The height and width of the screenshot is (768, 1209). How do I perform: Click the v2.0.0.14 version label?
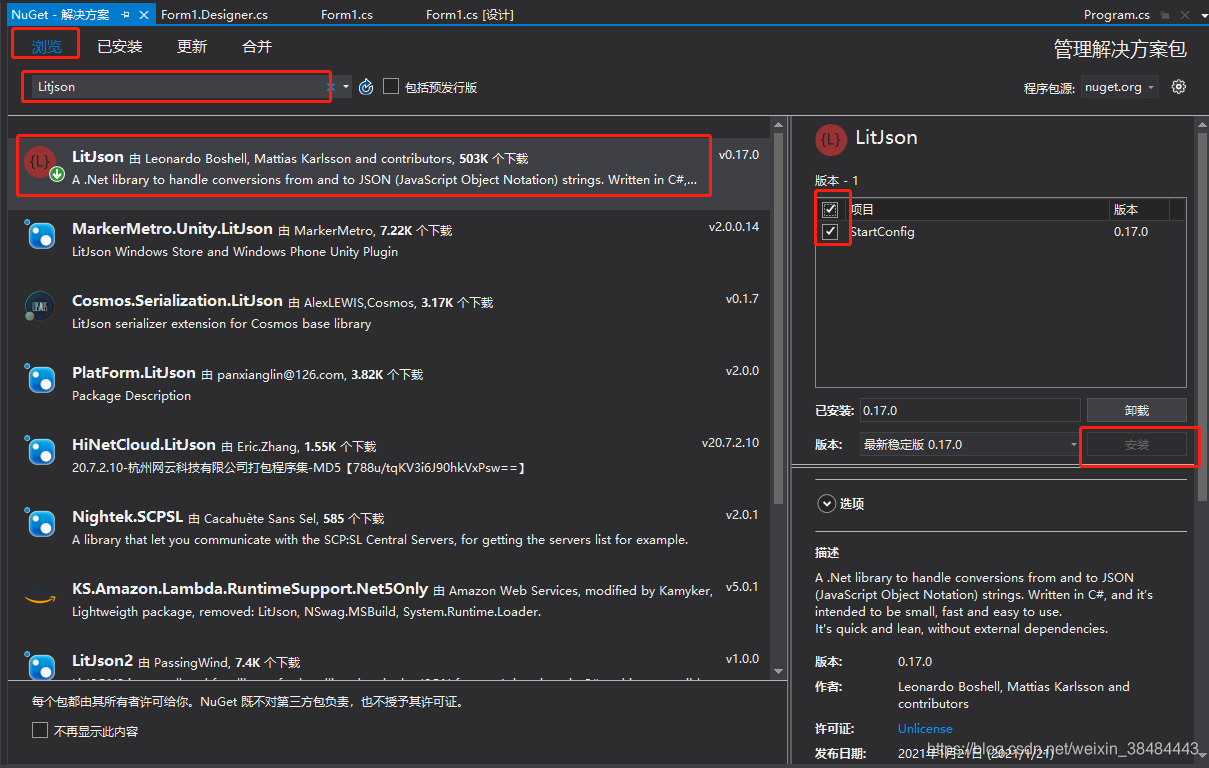pos(734,227)
